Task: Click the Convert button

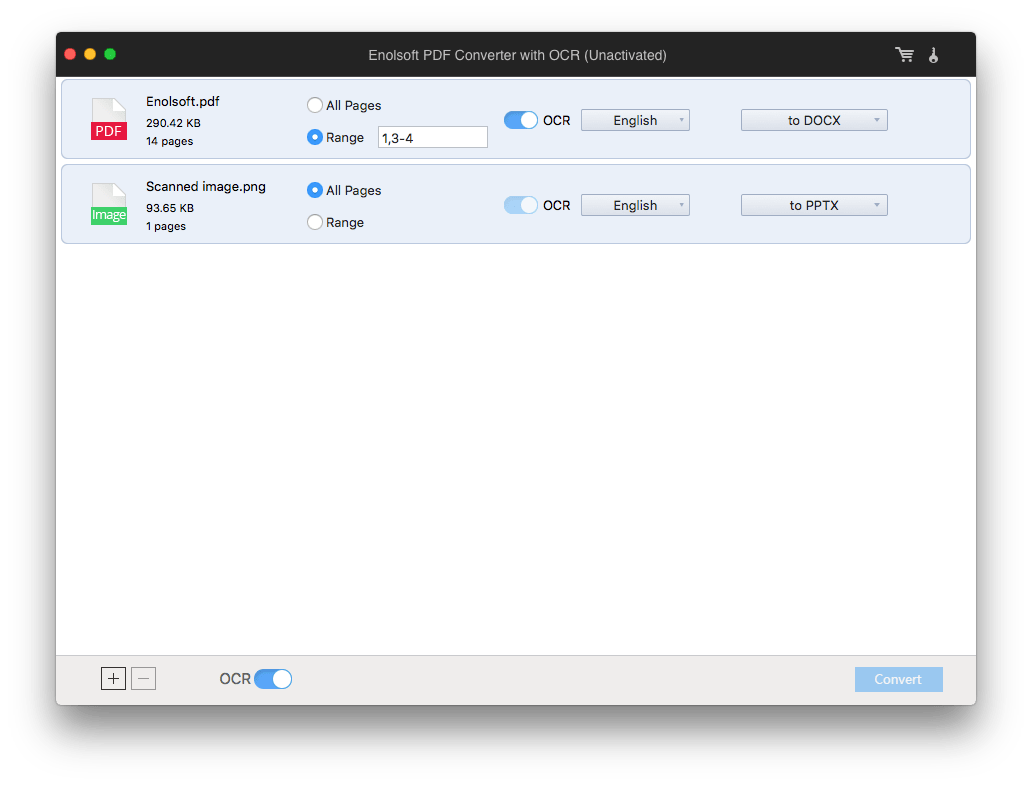Action: point(898,679)
